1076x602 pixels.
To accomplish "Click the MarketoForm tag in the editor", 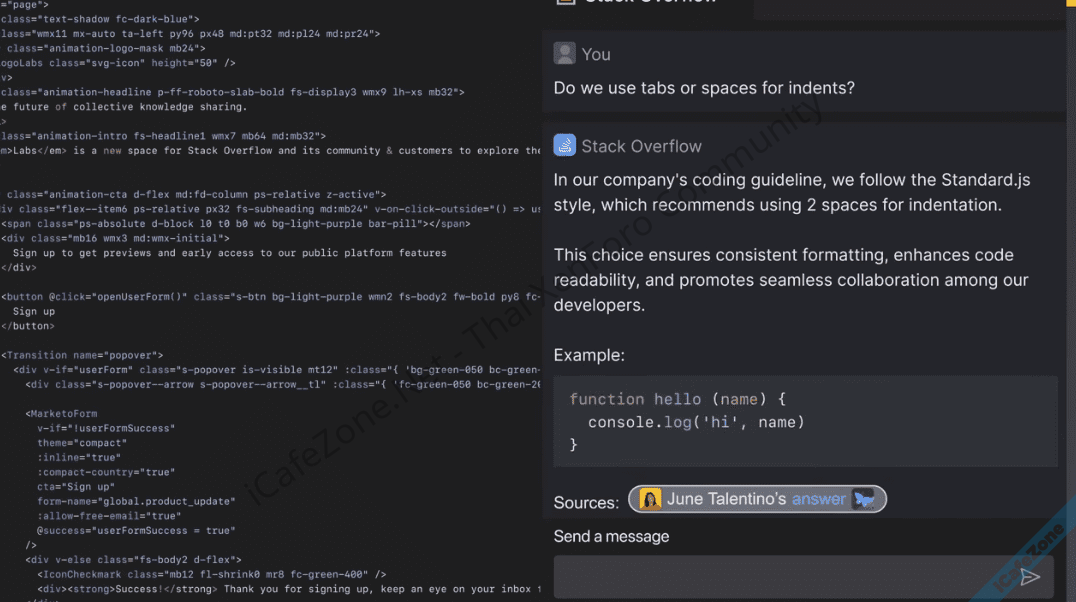I will [61, 413].
